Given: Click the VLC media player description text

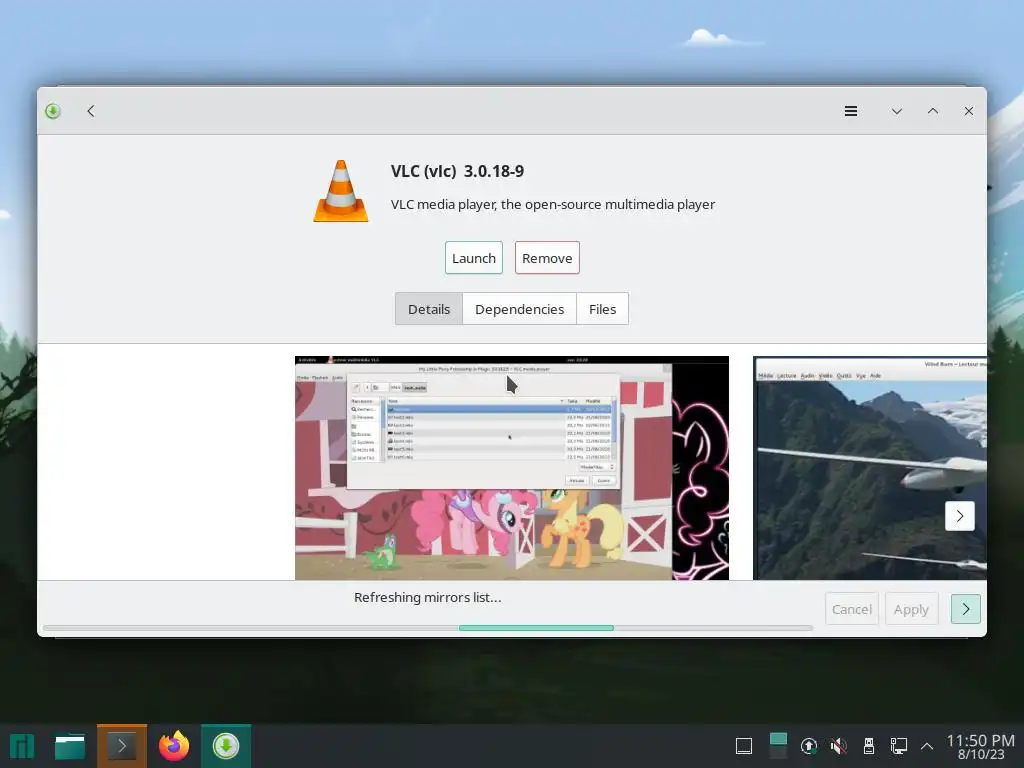Looking at the screenshot, I should point(552,204).
